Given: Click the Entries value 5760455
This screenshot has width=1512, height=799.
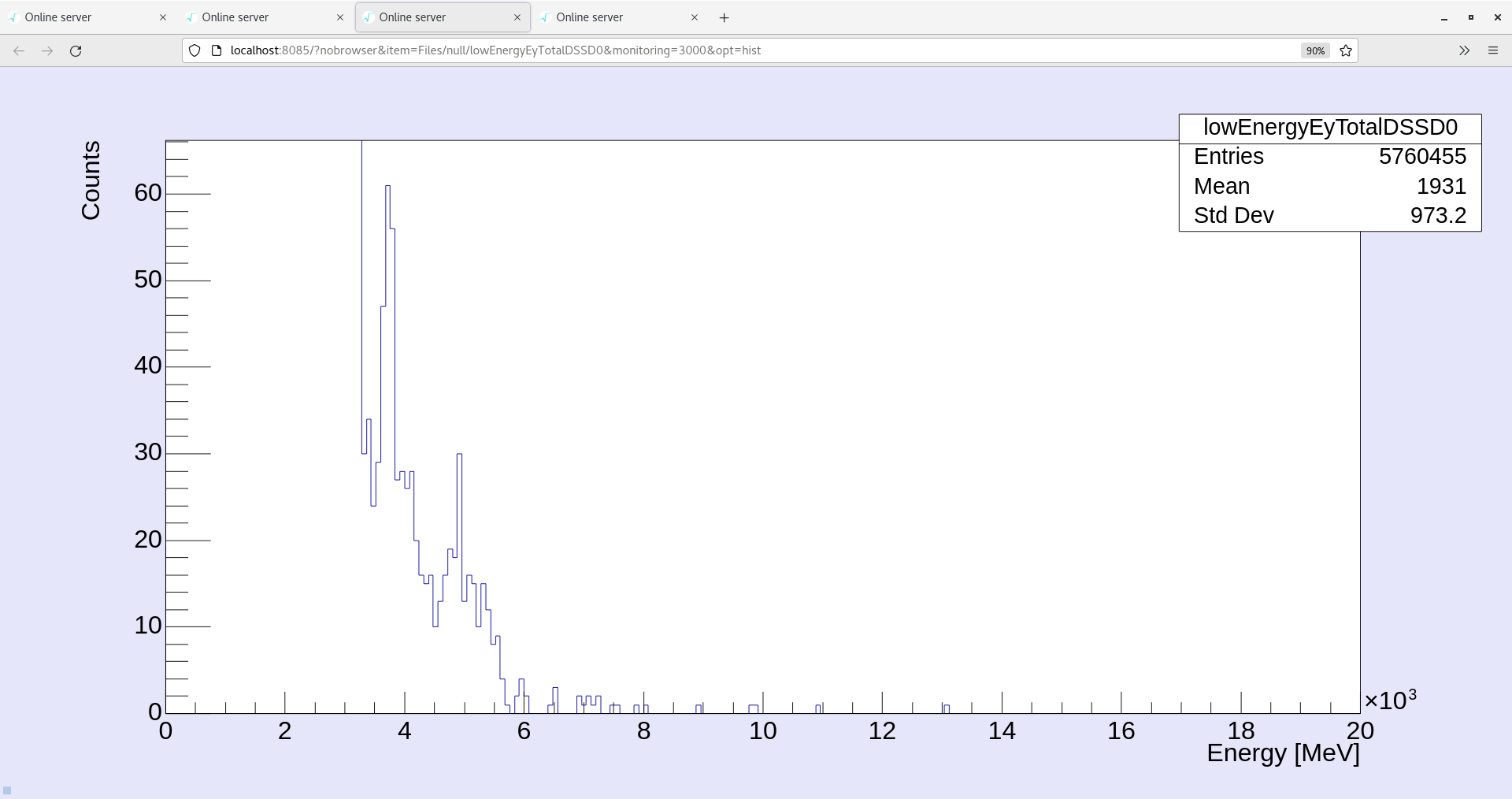Looking at the screenshot, I should (x=1422, y=157).
